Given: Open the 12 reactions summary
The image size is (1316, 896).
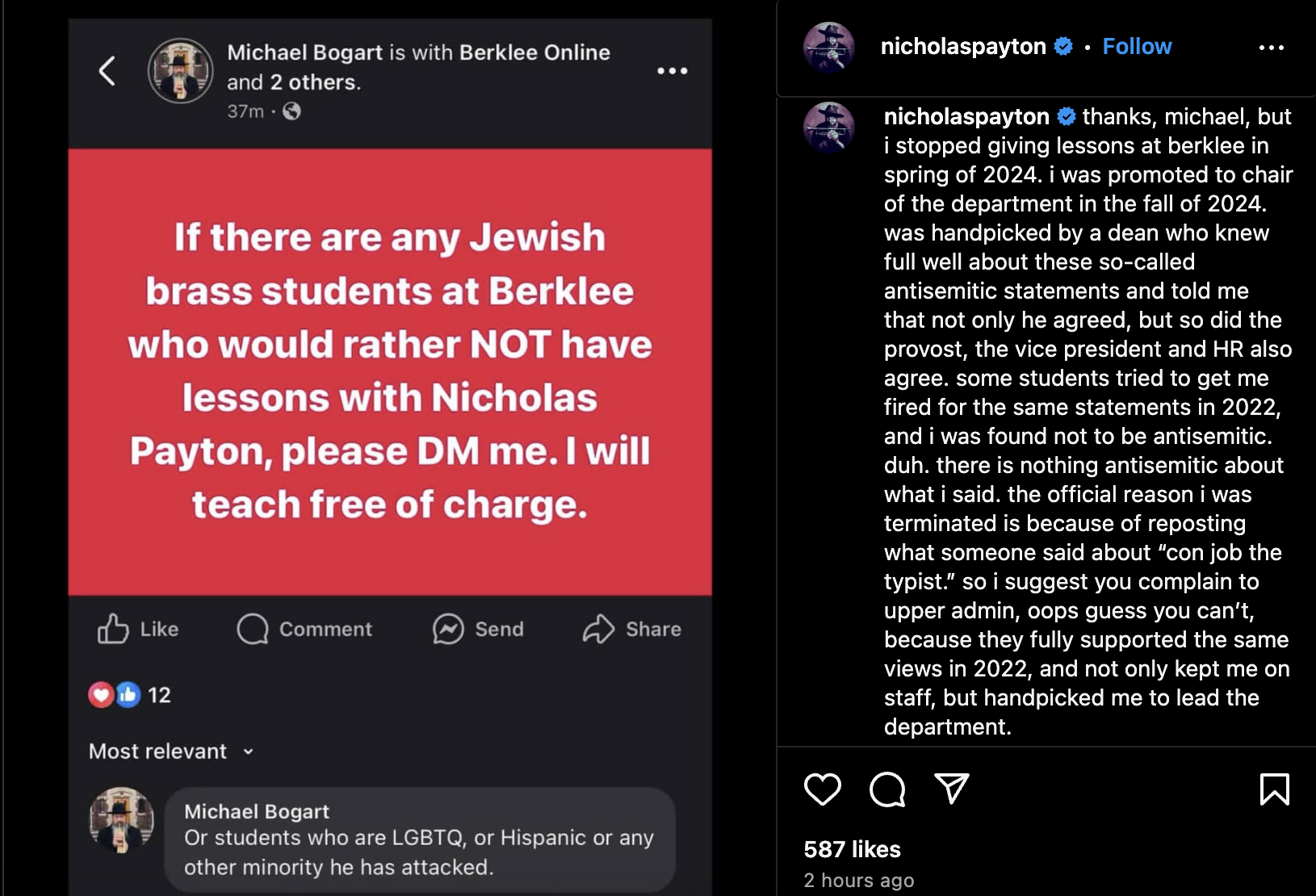Looking at the screenshot, I should [x=130, y=695].
